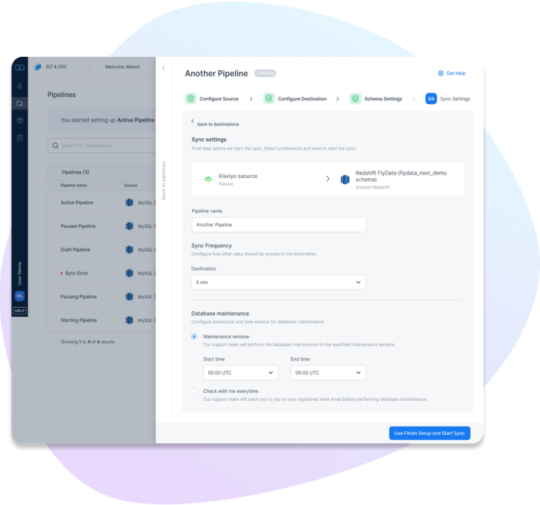The width and height of the screenshot is (540, 505).
Task: Select the Check with me everytime radio
Action: tap(194, 391)
